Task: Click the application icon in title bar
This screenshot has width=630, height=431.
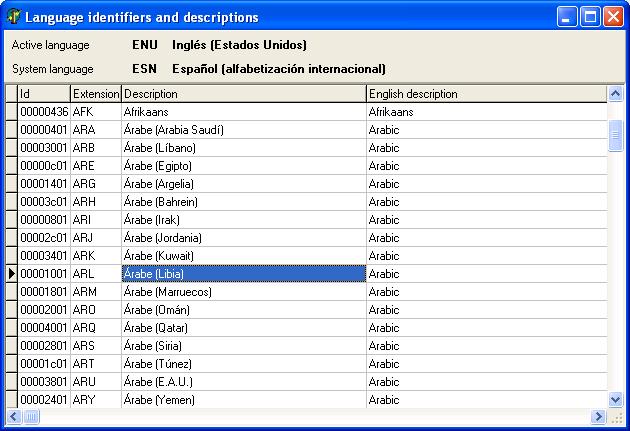Action: pyautogui.click(x=13, y=17)
